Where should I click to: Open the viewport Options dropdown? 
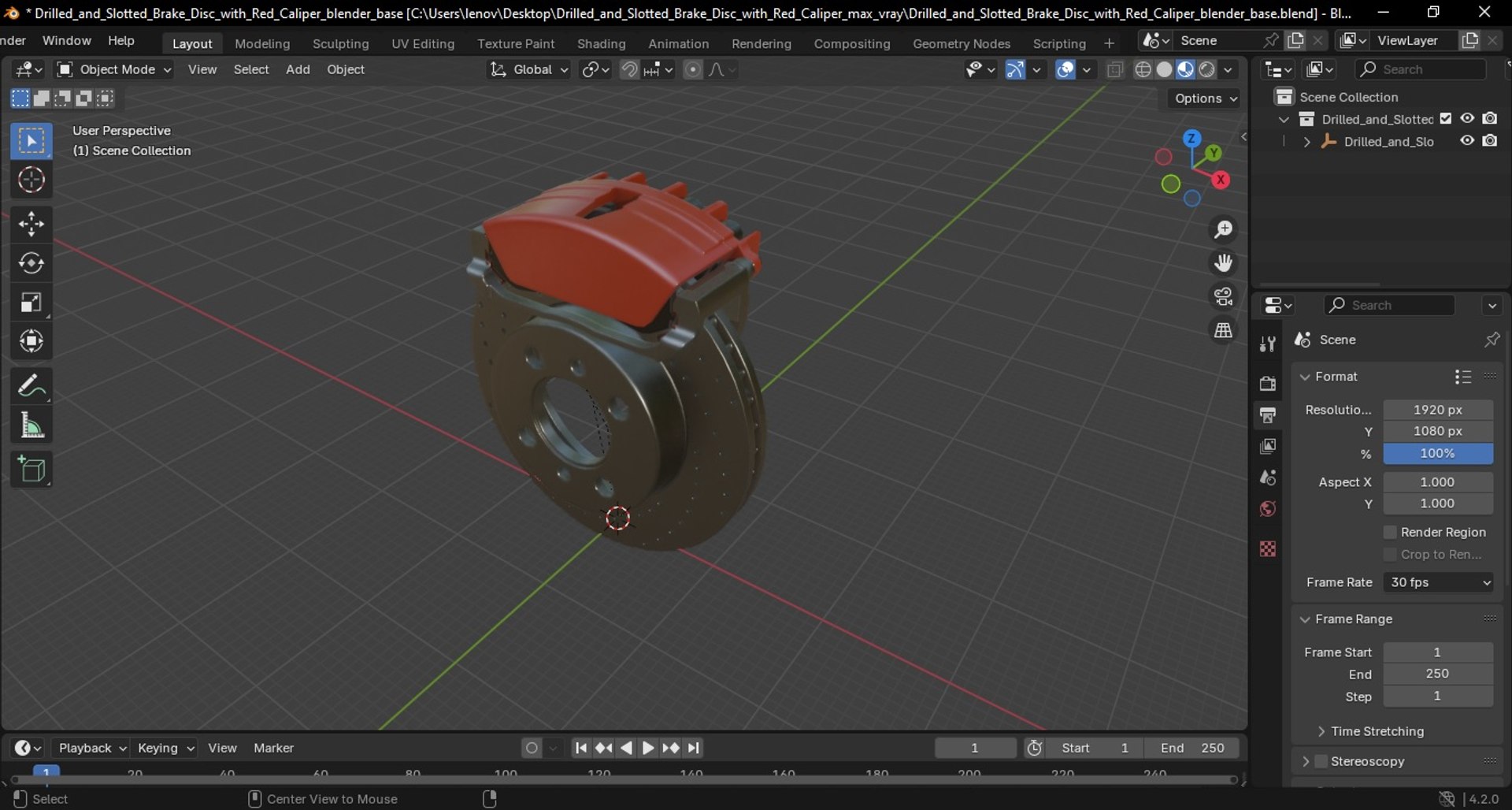click(x=1206, y=98)
